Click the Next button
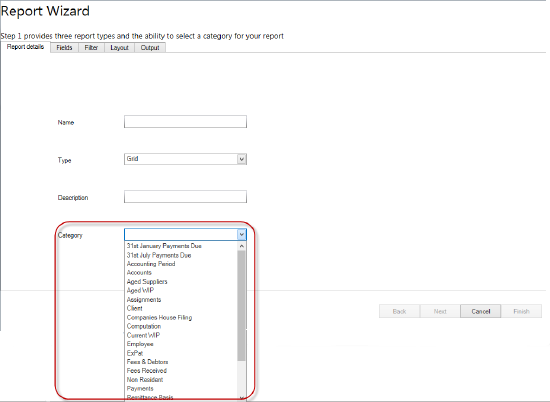The image size is (550, 402). (x=440, y=311)
